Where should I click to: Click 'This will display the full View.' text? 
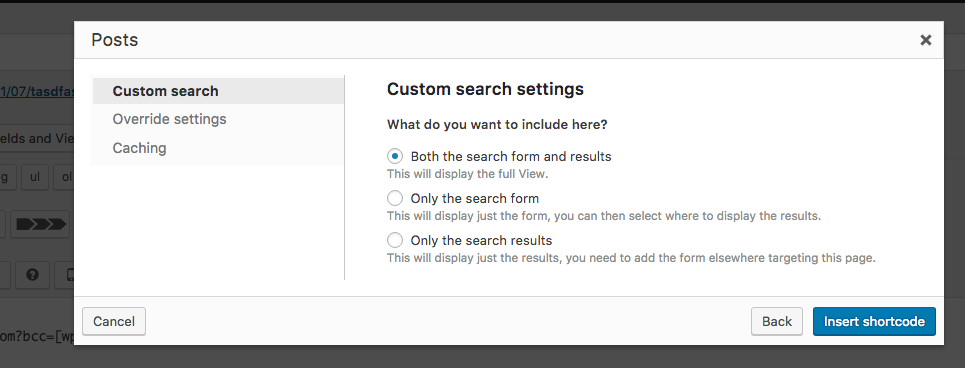[467, 174]
